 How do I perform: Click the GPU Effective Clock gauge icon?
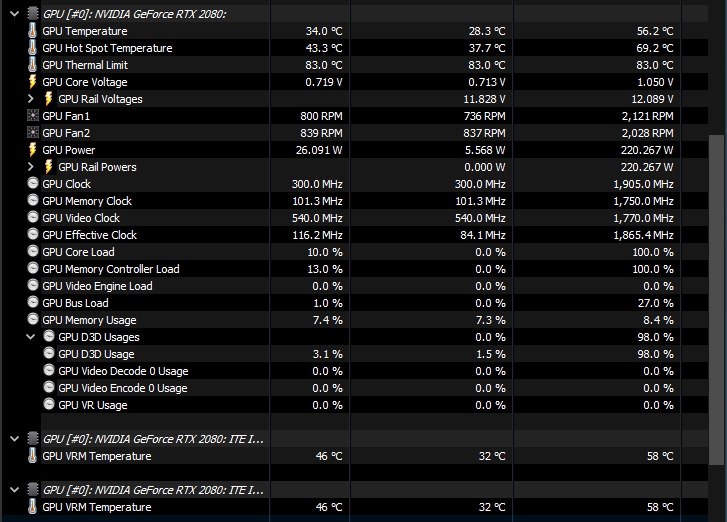tap(33, 234)
